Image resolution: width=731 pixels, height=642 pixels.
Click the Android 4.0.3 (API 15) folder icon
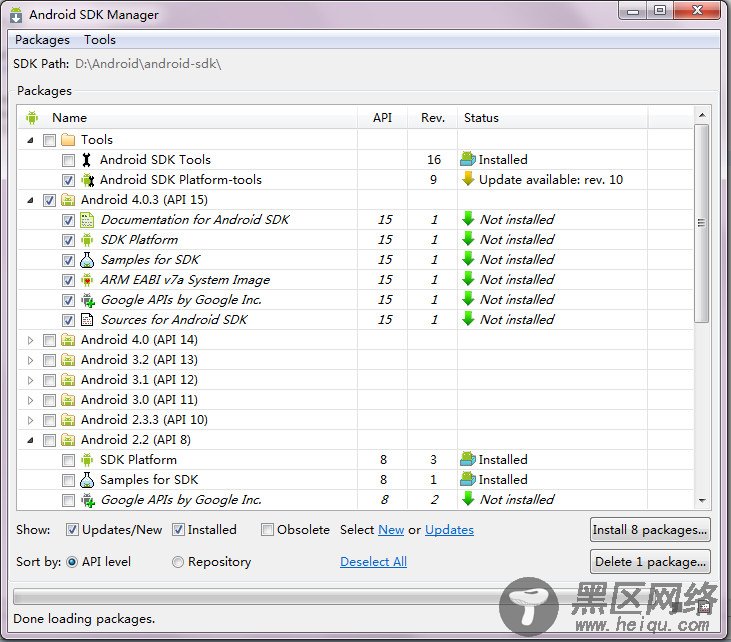click(68, 200)
